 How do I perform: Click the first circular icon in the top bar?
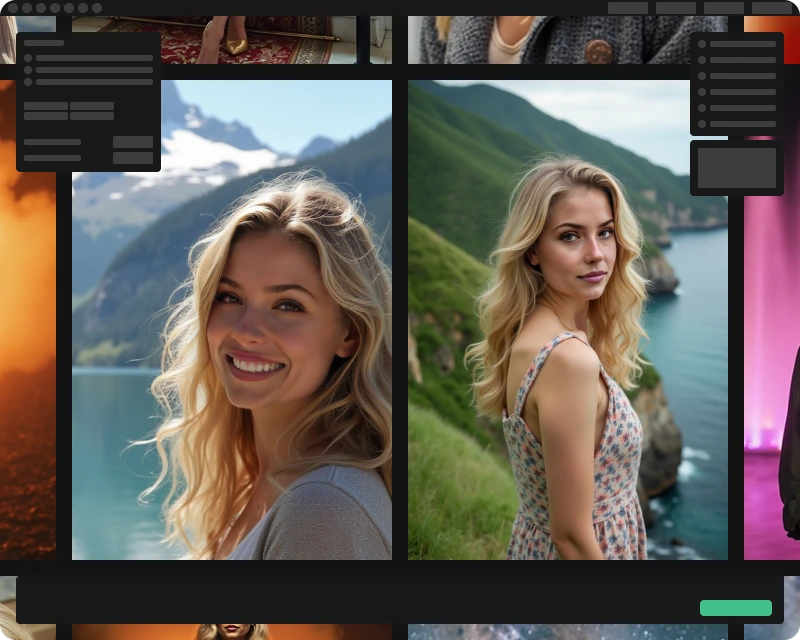pyautogui.click(x=13, y=8)
